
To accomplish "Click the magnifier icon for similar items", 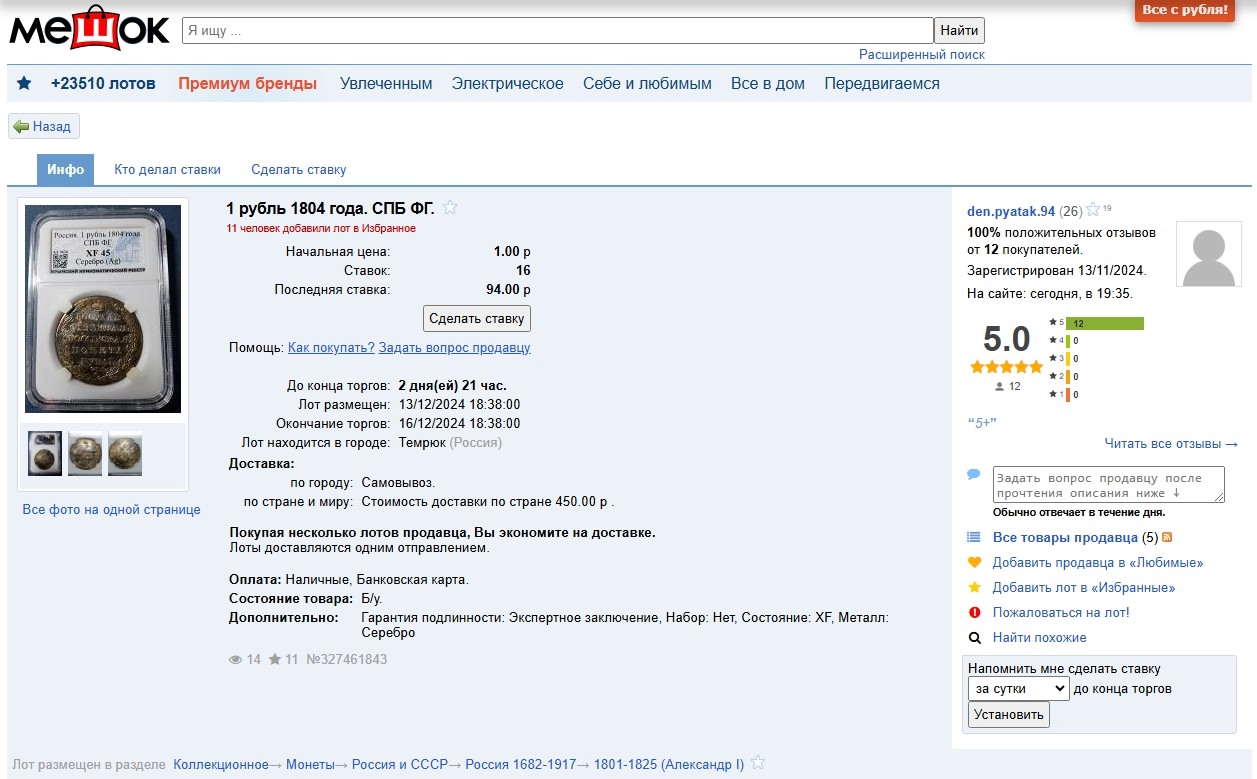I will pyautogui.click(x=974, y=638).
